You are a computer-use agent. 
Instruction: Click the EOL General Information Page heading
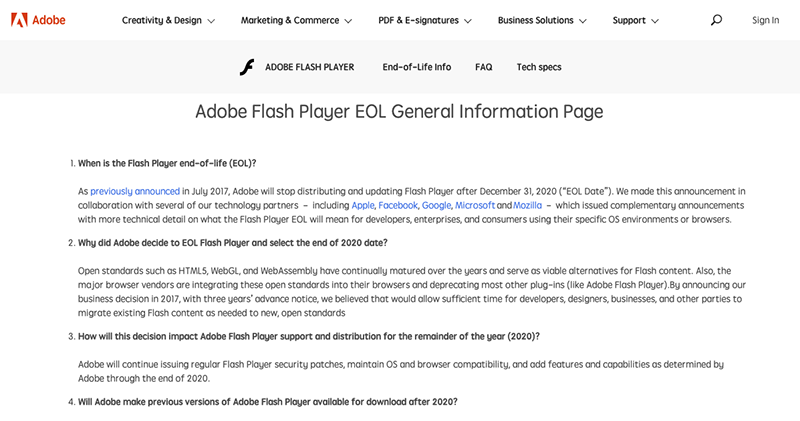tap(399, 111)
